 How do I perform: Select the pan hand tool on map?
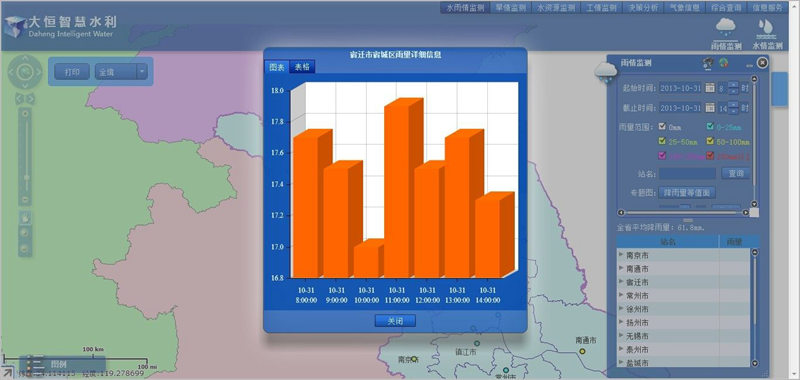25,218
